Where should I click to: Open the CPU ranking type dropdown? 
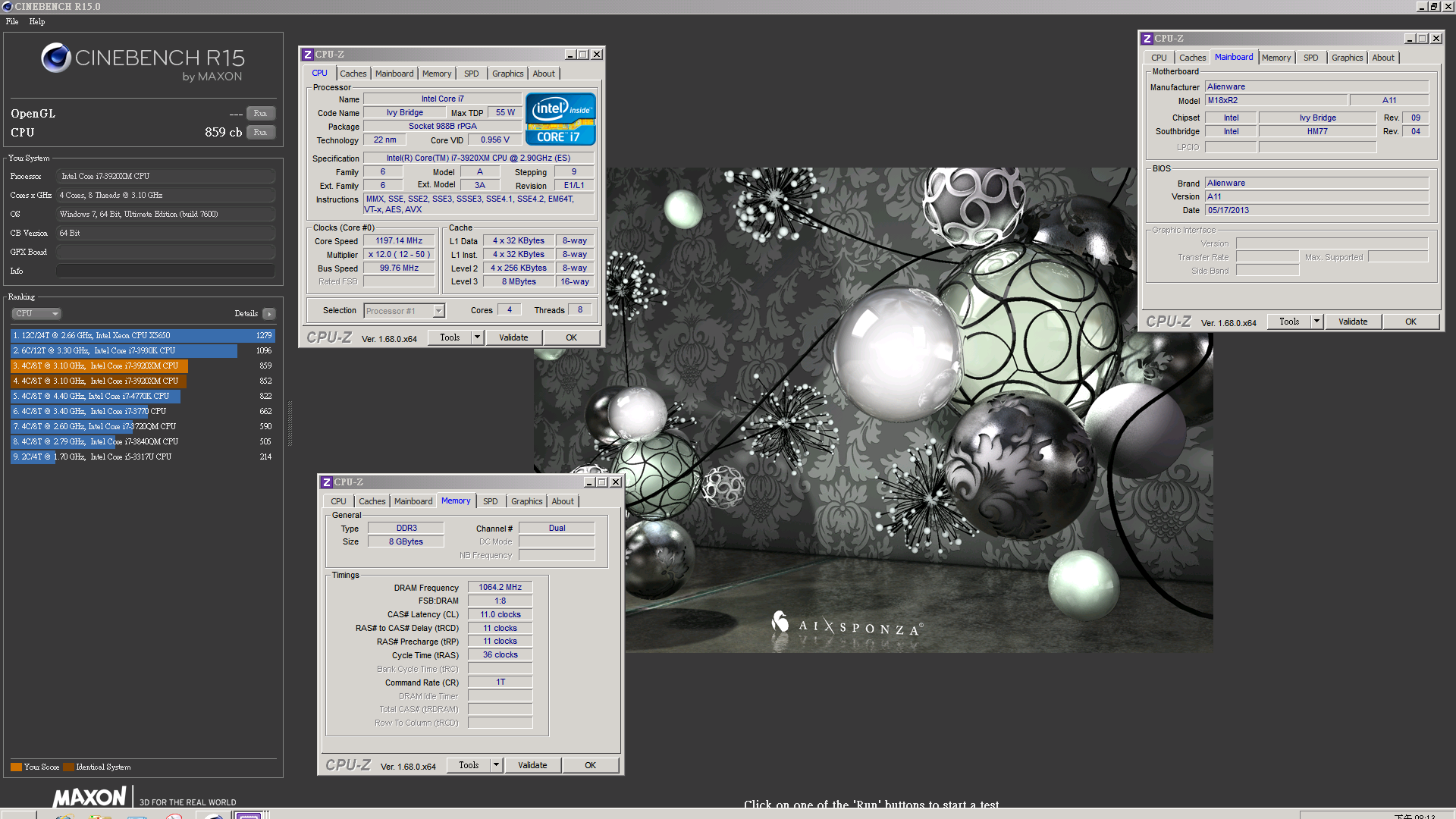click(x=36, y=313)
